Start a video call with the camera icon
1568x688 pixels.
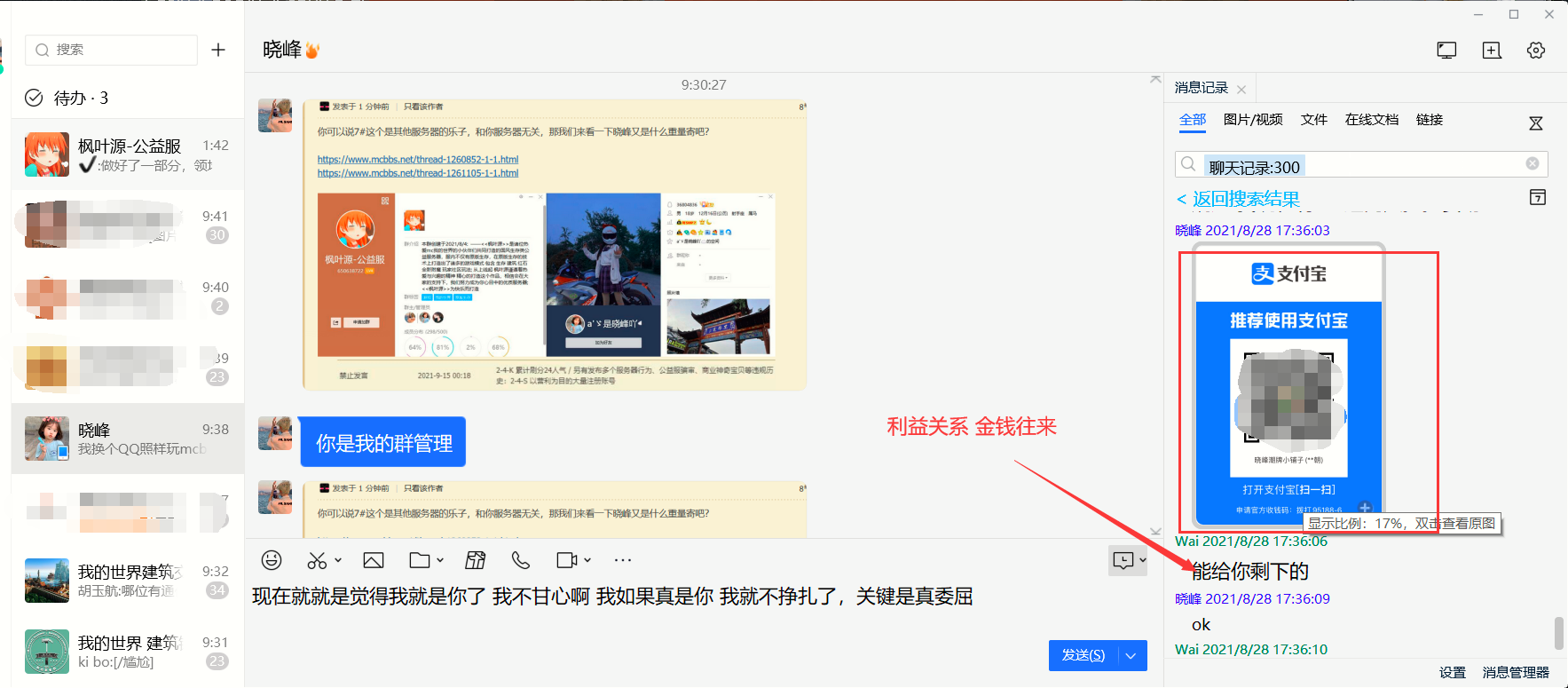click(x=567, y=560)
